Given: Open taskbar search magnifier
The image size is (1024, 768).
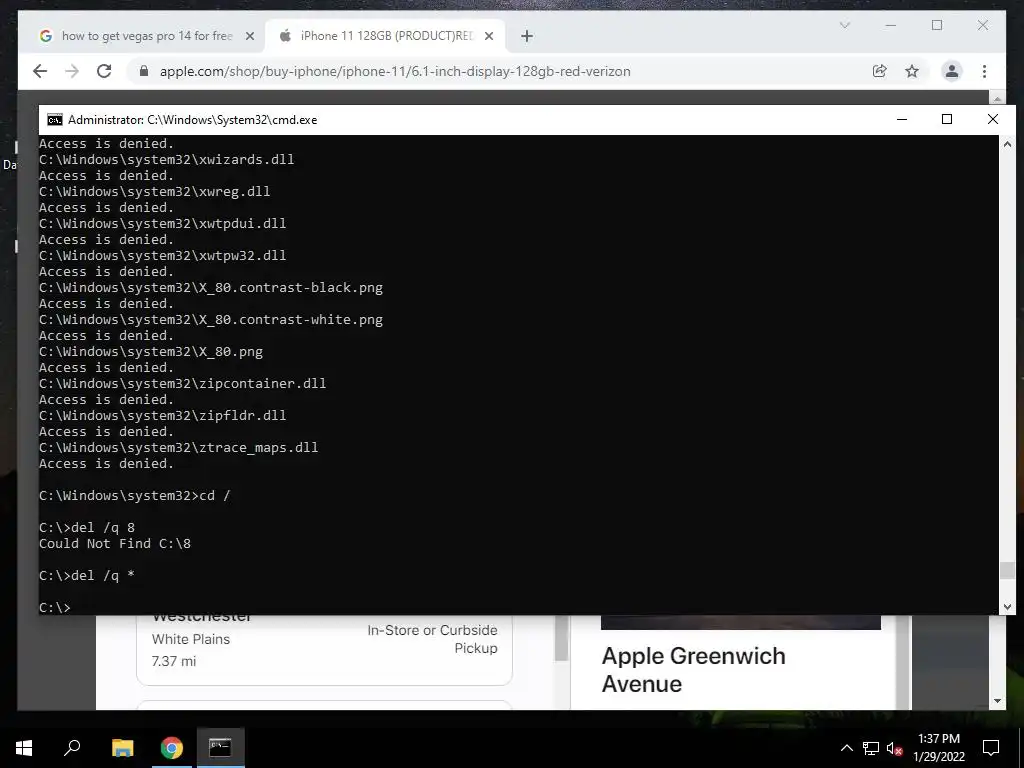Looking at the screenshot, I should (x=72, y=748).
